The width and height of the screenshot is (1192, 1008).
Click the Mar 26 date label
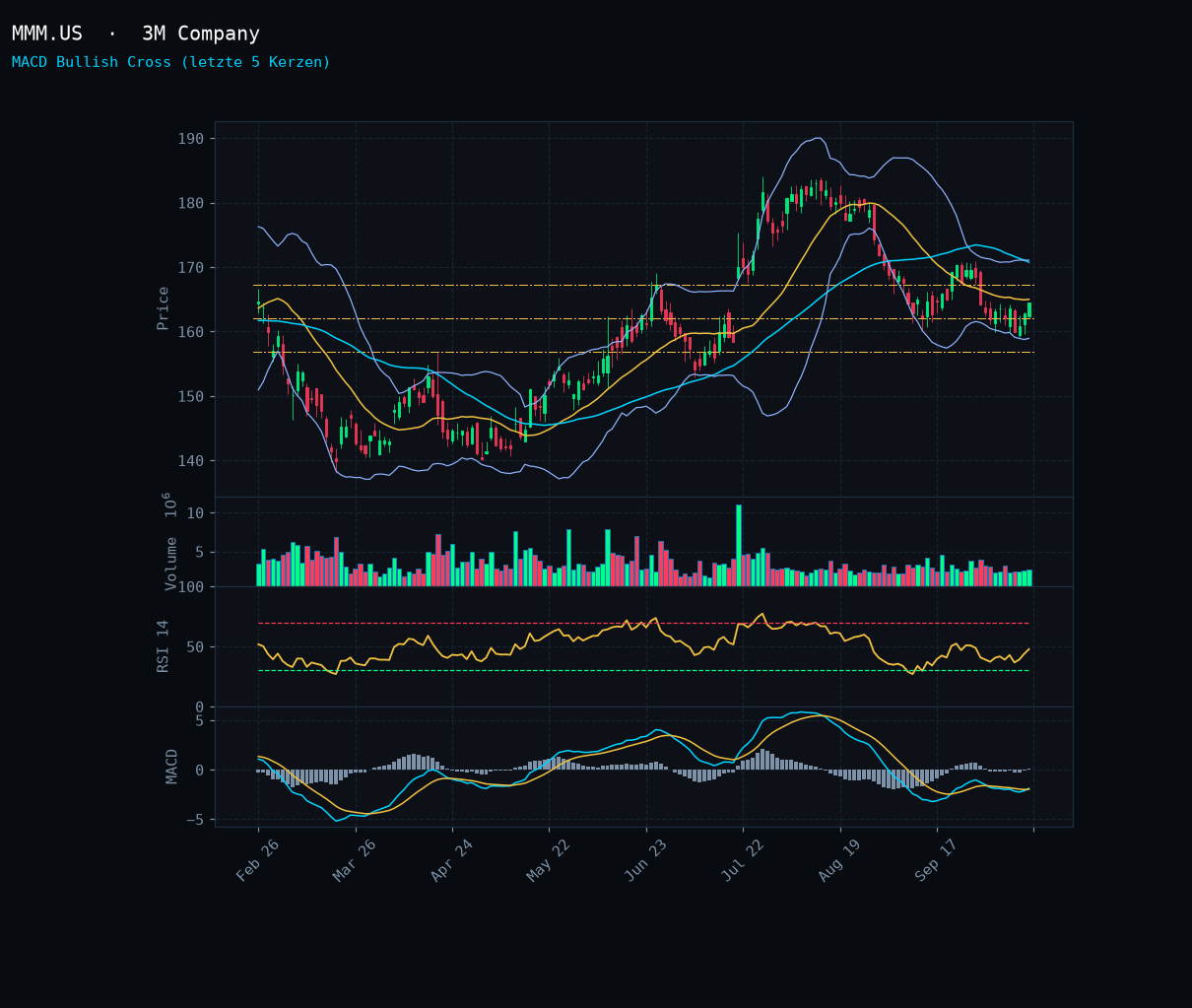click(x=355, y=860)
